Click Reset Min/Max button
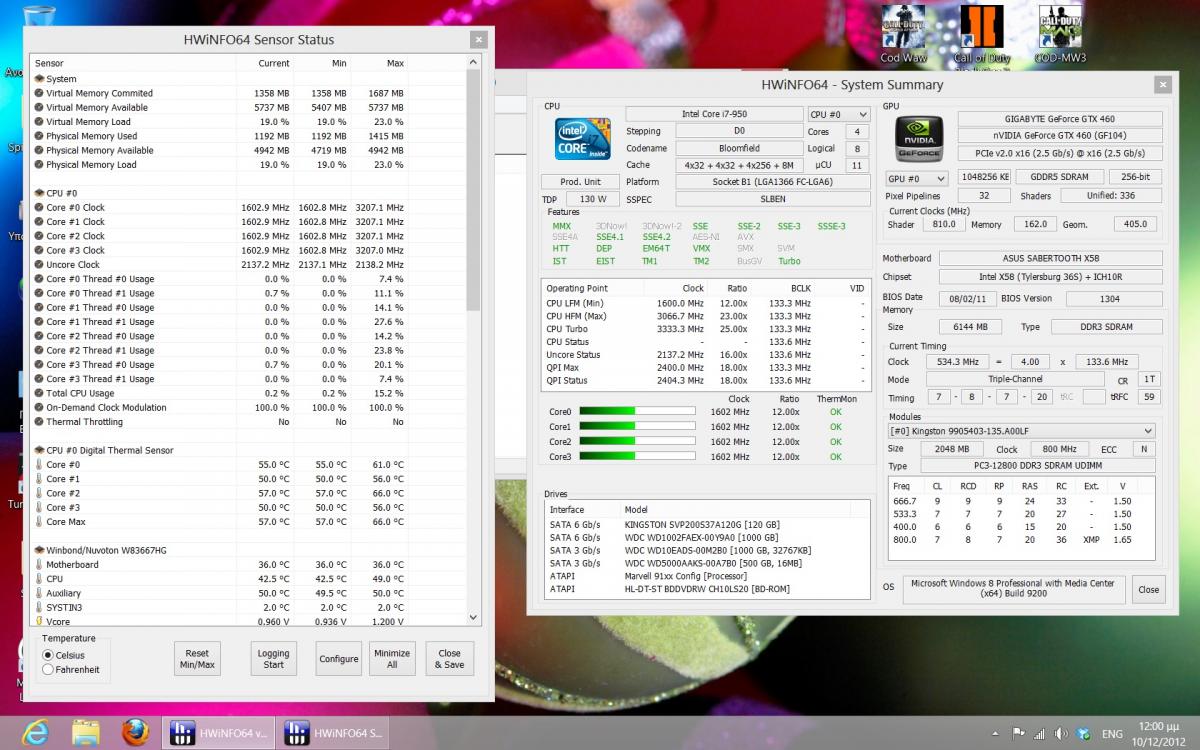Viewport: 1200px width, 750px height. (197, 659)
